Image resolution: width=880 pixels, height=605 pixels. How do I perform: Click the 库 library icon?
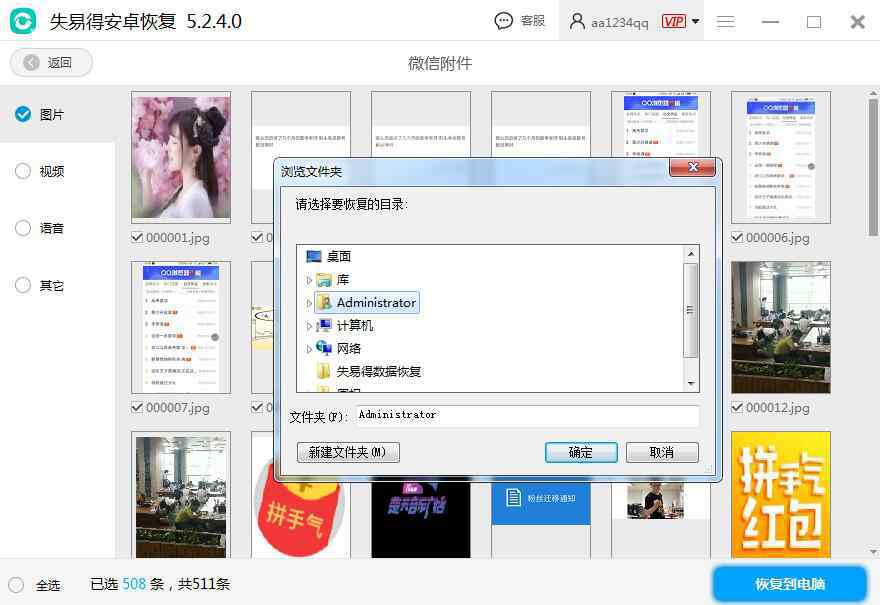click(324, 279)
